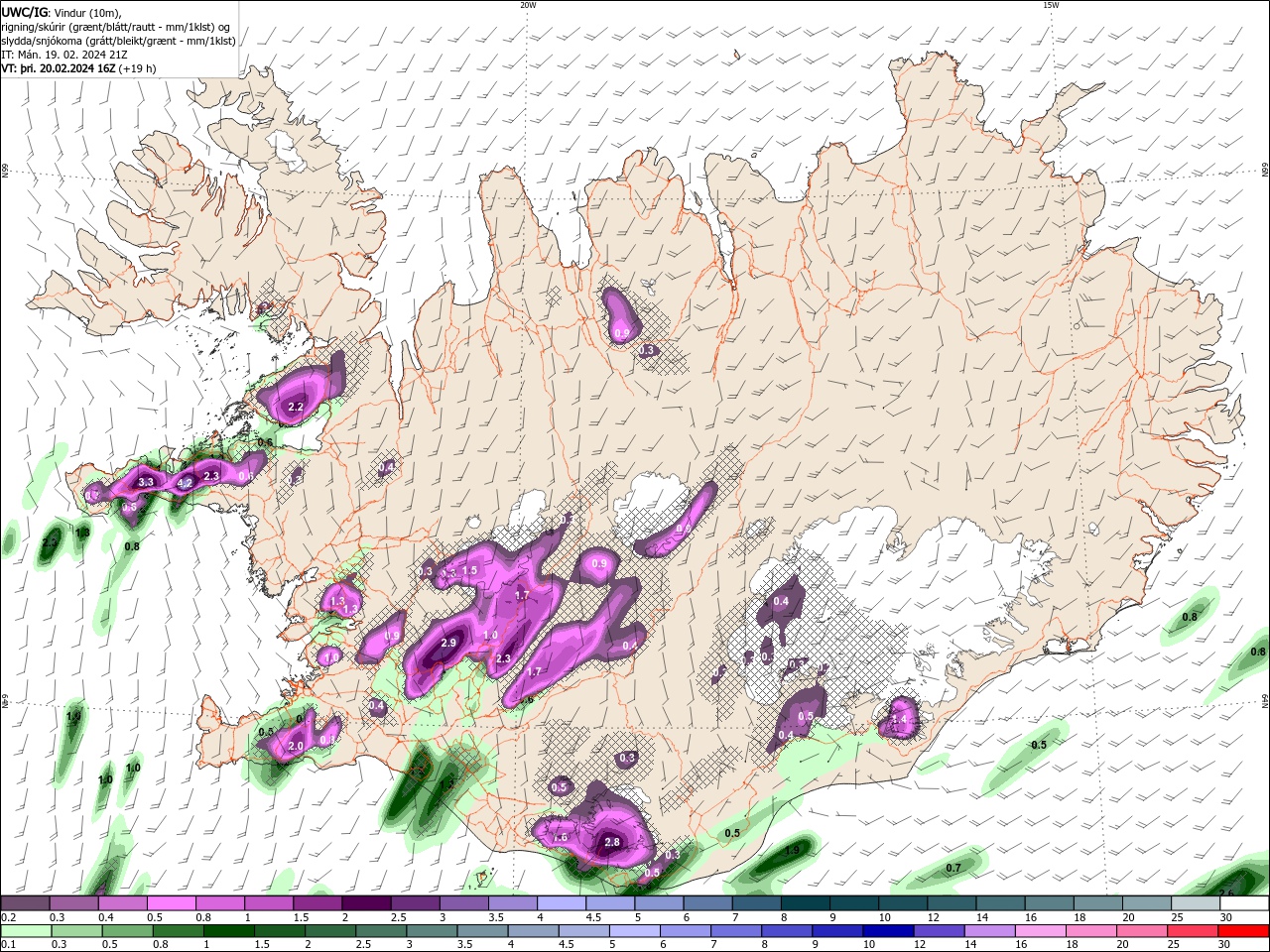
Task: Click the 2.2 snowfall value on the map
Action: click(x=296, y=408)
